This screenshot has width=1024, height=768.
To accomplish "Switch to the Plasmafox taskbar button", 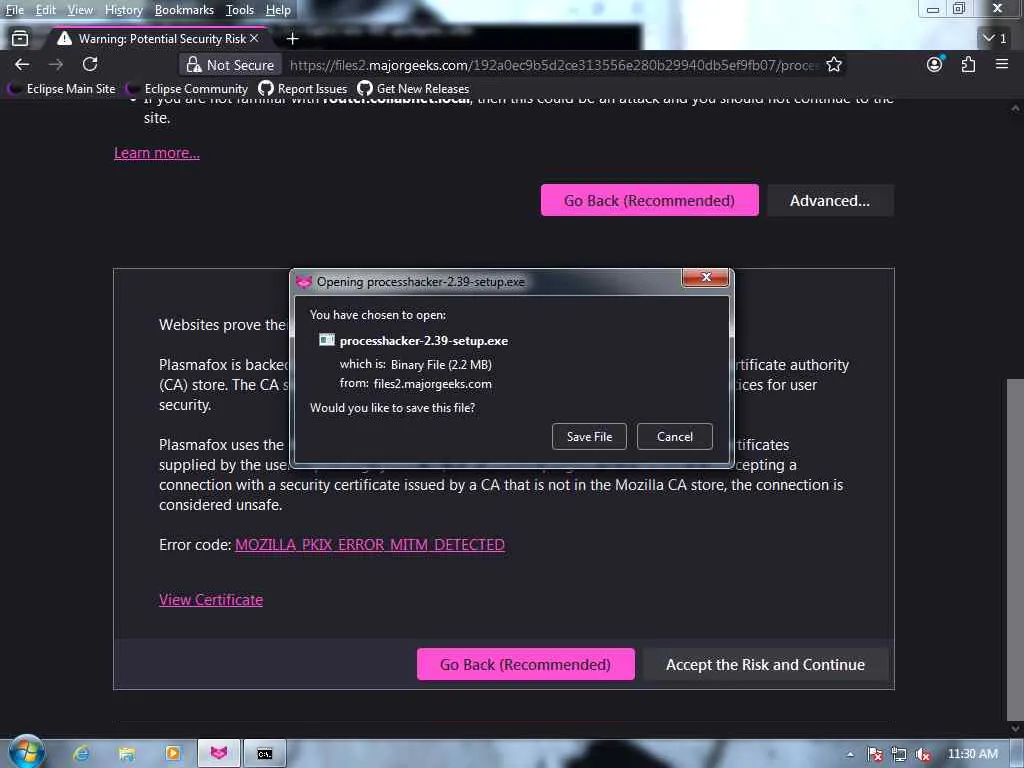I will pyautogui.click(x=219, y=754).
